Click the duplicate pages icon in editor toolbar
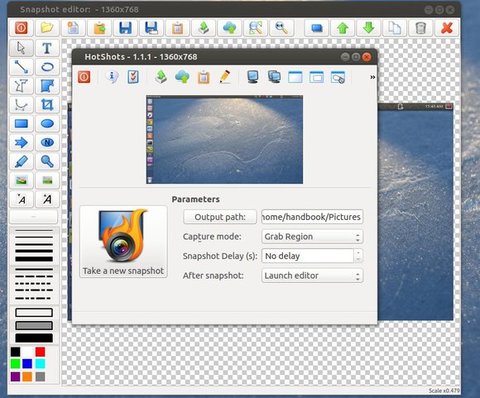This screenshot has height=398, width=480. pos(394,28)
